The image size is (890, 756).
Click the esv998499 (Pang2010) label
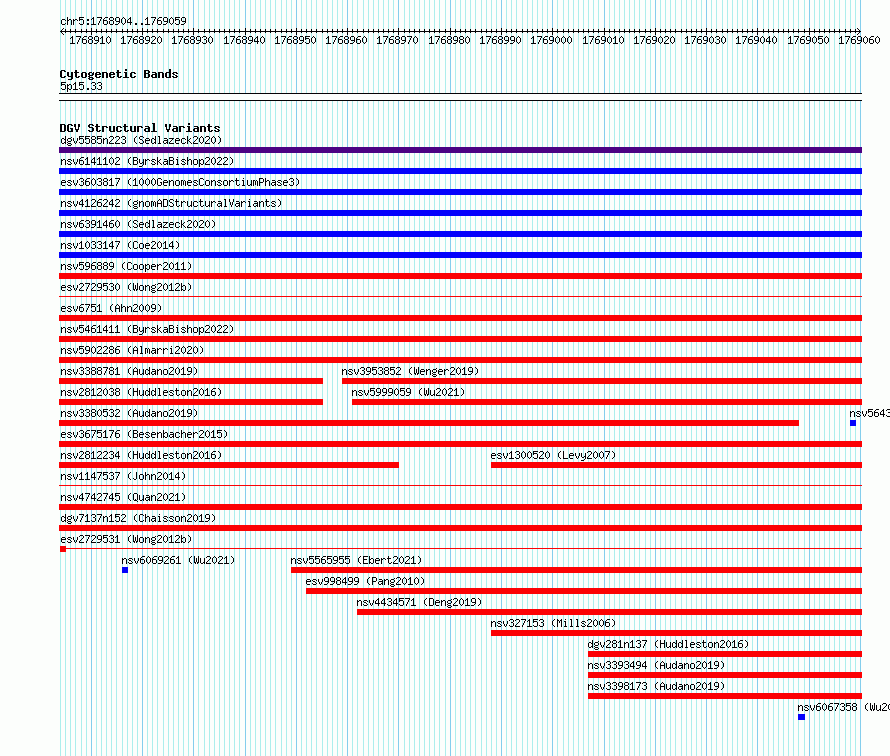coord(365,581)
